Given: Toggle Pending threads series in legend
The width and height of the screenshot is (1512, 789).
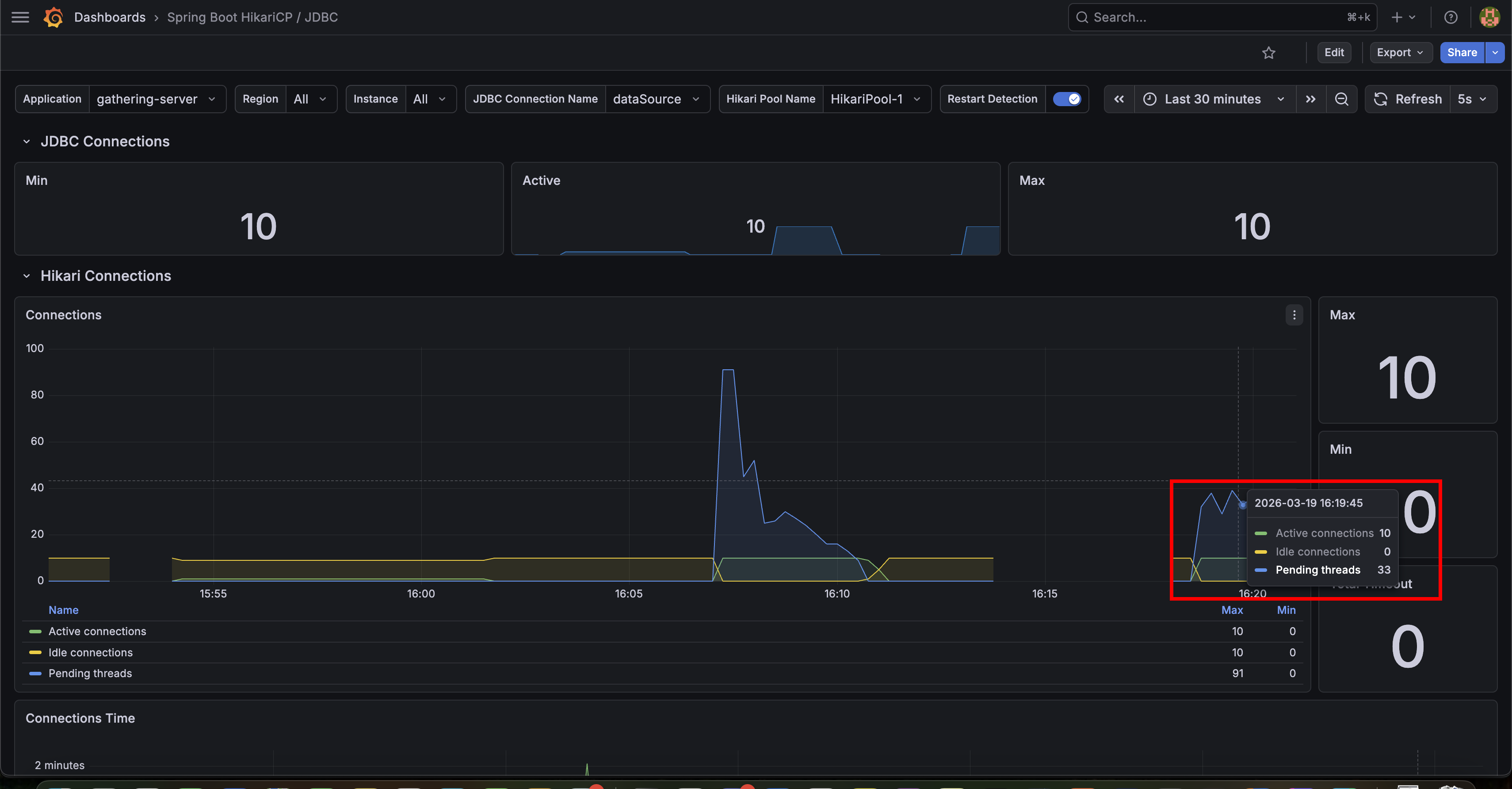Looking at the screenshot, I should pos(90,674).
